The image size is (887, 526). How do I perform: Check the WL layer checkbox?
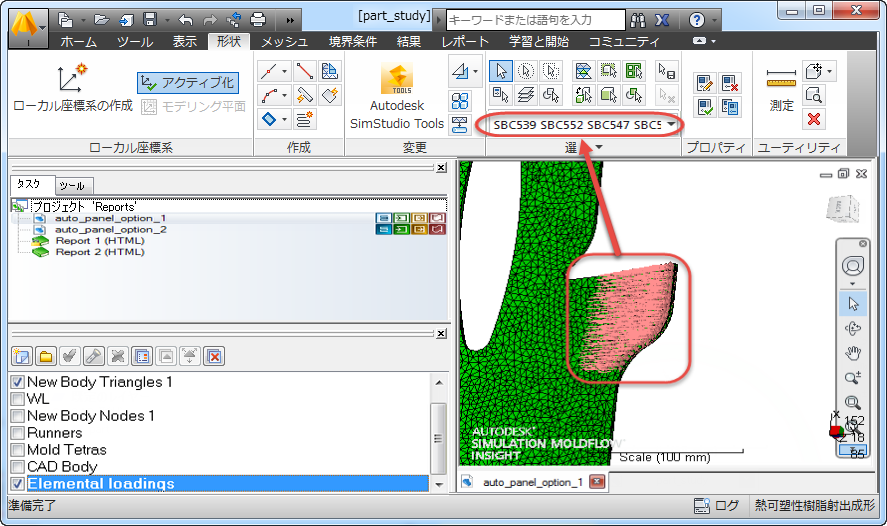18,399
